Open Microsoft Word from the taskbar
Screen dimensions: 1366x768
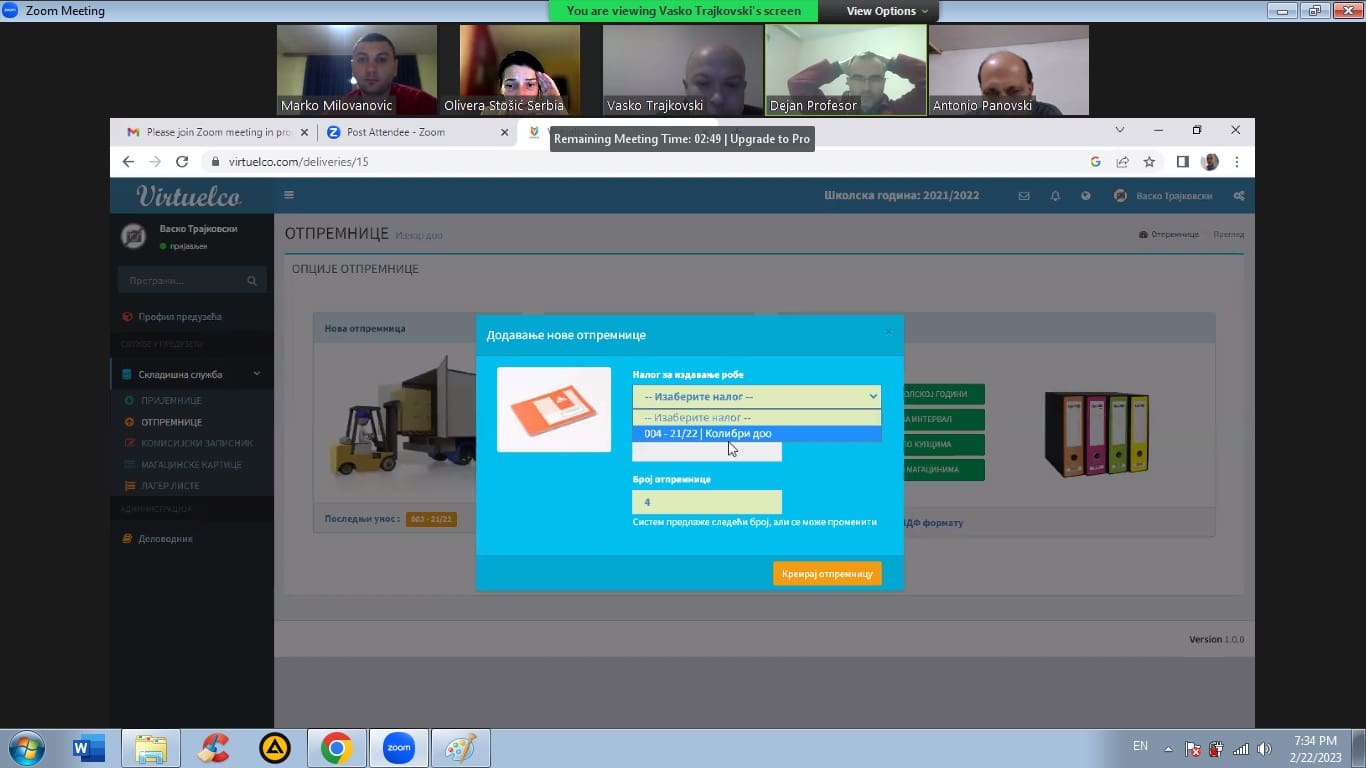[89, 748]
